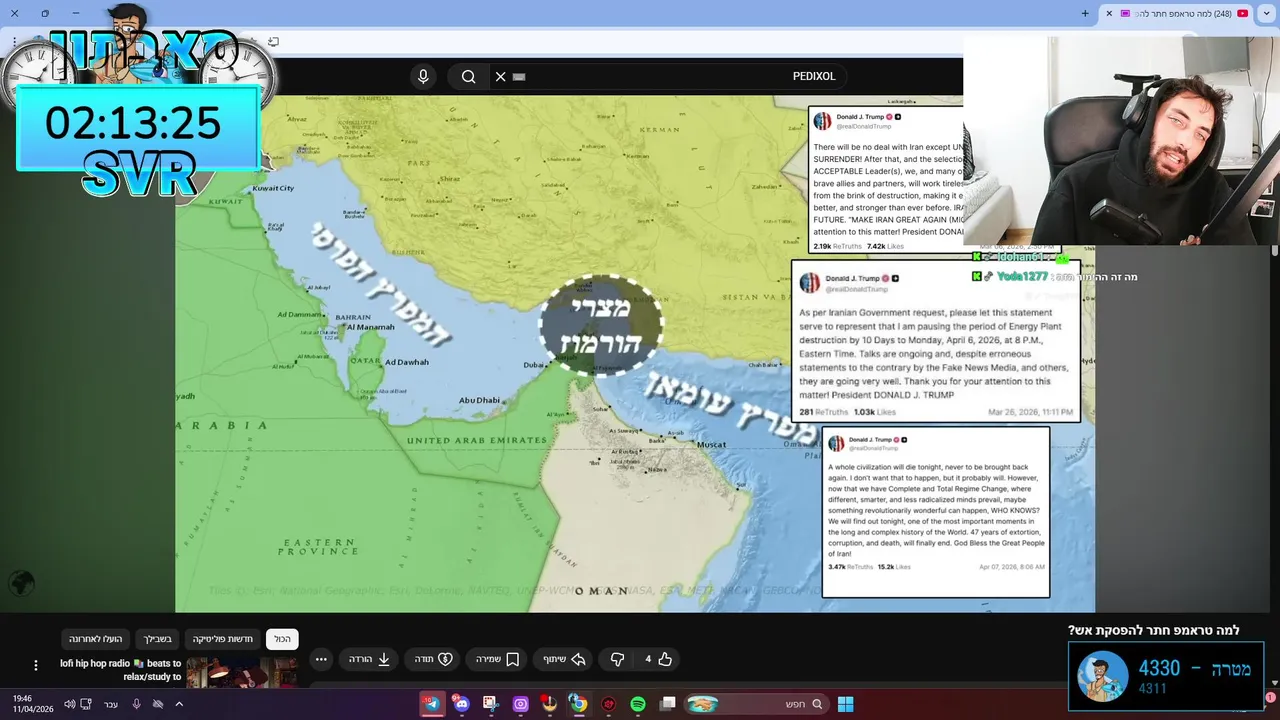Open more actions three-dot menu

tap(320, 659)
